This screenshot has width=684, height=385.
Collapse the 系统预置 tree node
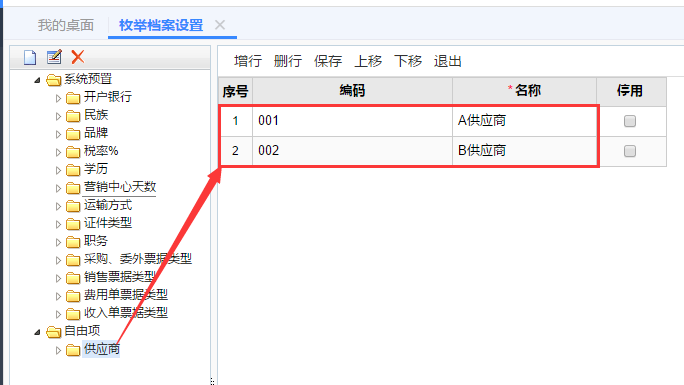click(38, 80)
